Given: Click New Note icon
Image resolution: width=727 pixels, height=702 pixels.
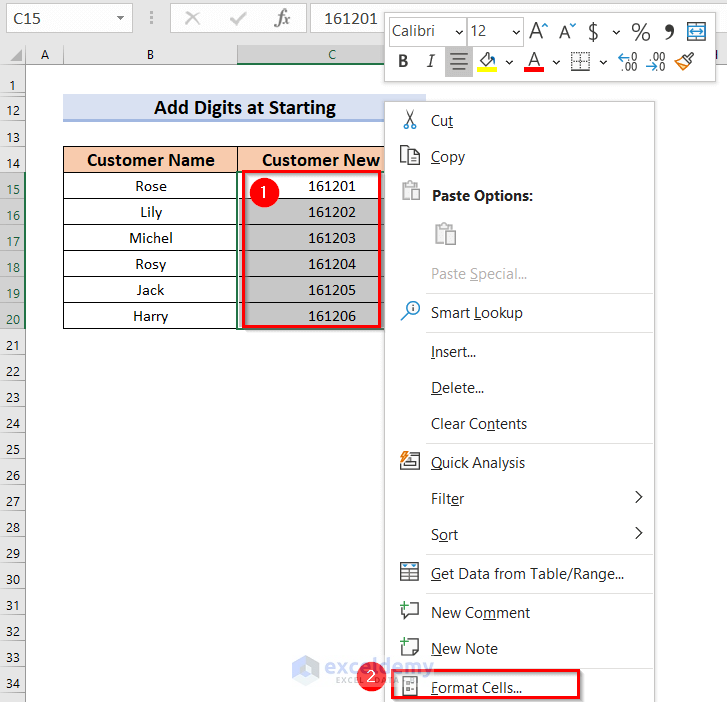Looking at the screenshot, I should (409, 647).
